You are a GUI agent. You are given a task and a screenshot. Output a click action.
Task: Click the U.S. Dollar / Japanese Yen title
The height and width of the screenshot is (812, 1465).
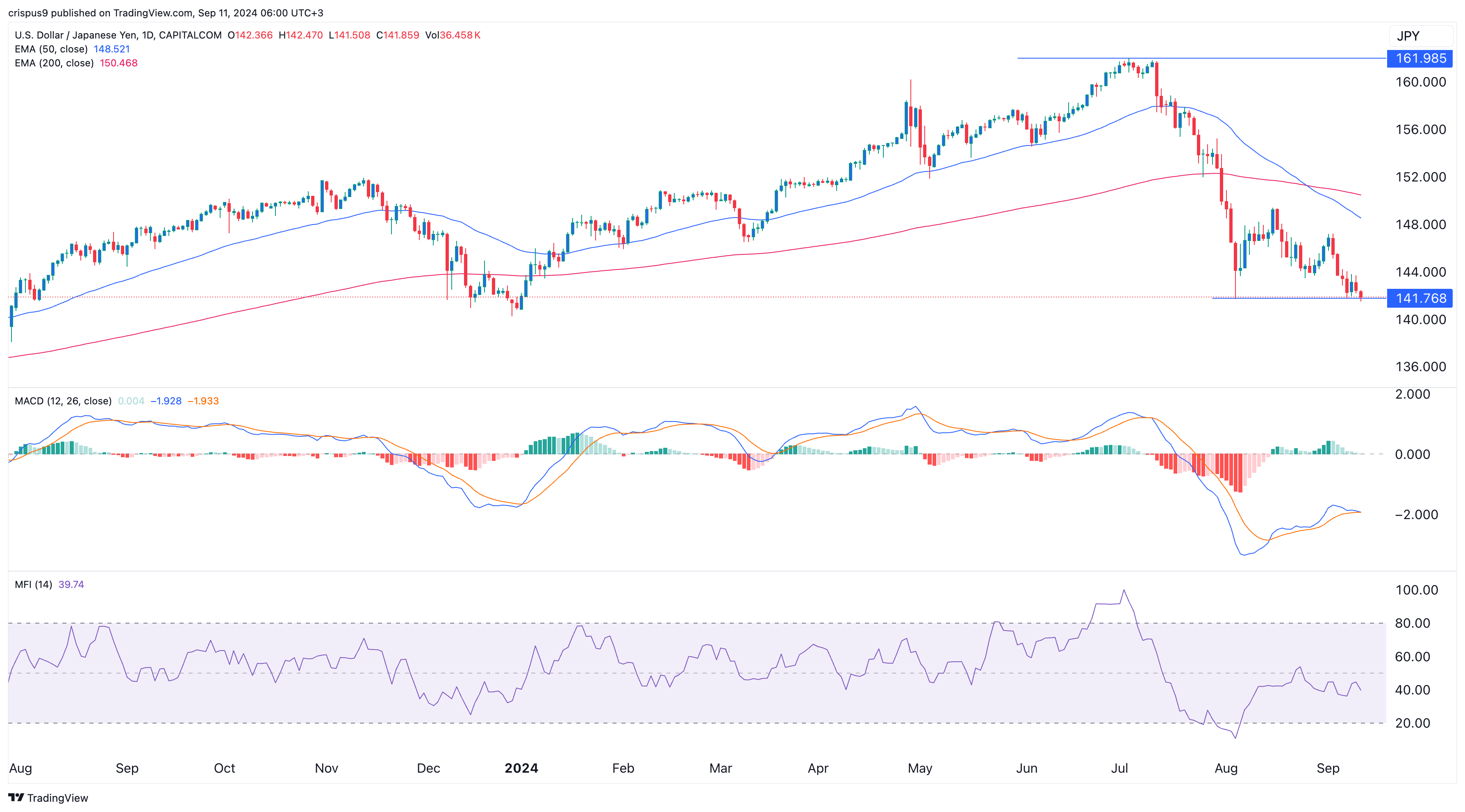click(118, 35)
